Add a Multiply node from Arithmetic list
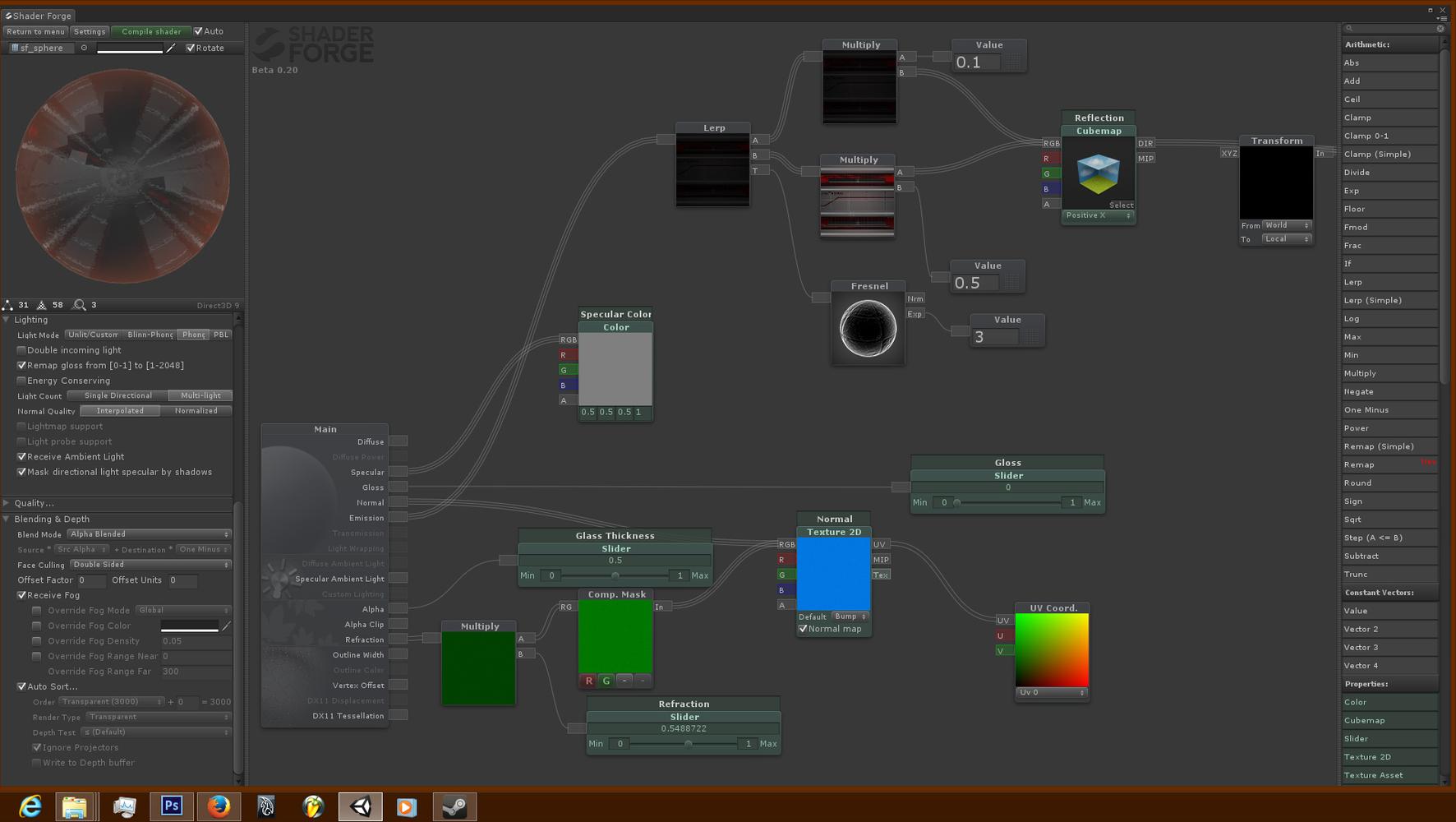This screenshot has width=1456, height=822. pos(1390,373)
